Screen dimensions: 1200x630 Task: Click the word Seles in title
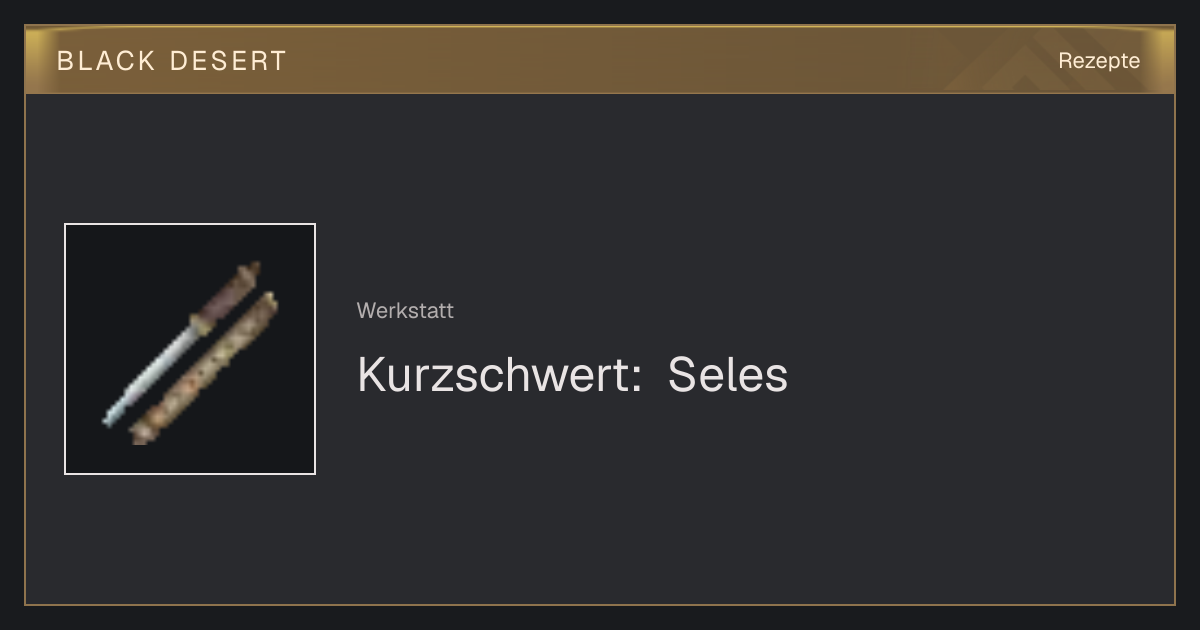[728, 376]
